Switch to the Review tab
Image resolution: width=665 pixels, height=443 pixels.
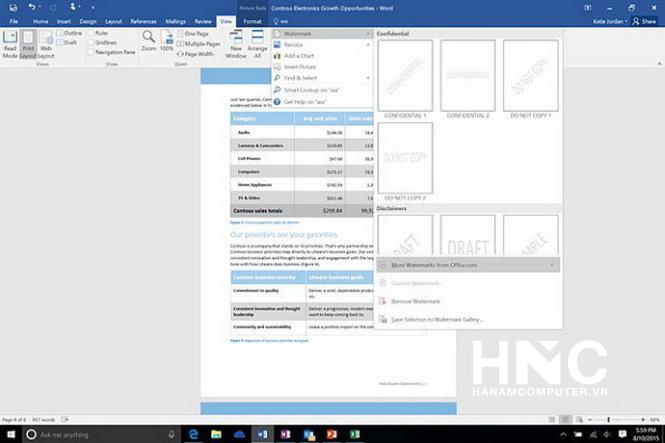(x=203, y=21)
